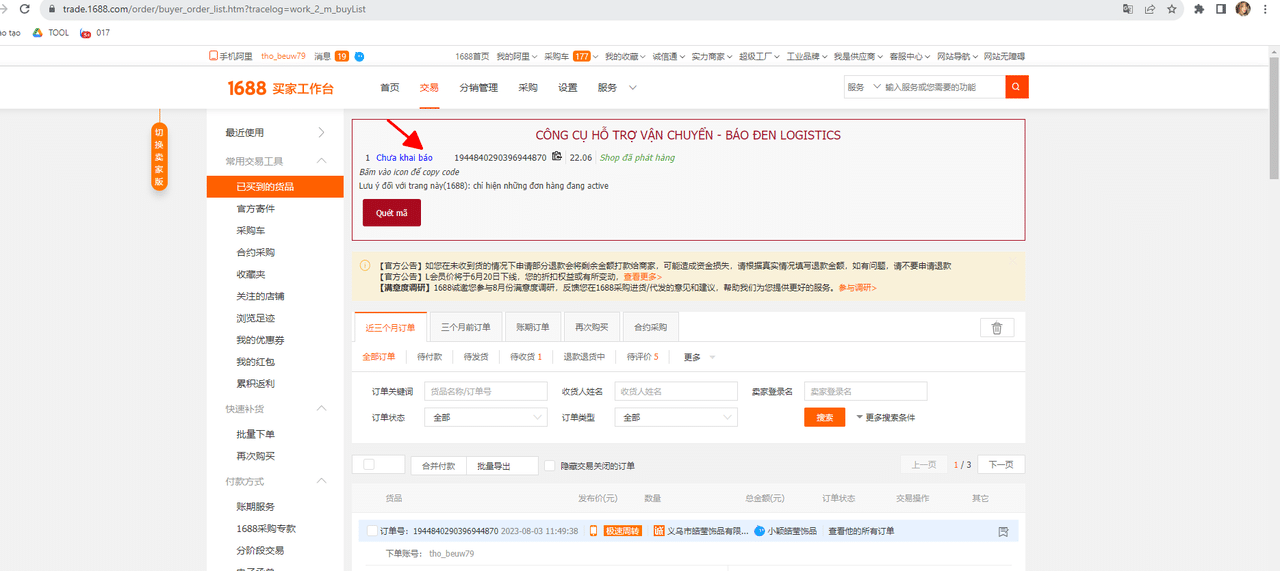Go to next page with 下一页
This screenshot has height=571, width=1280.
(x=1001, y=465)
